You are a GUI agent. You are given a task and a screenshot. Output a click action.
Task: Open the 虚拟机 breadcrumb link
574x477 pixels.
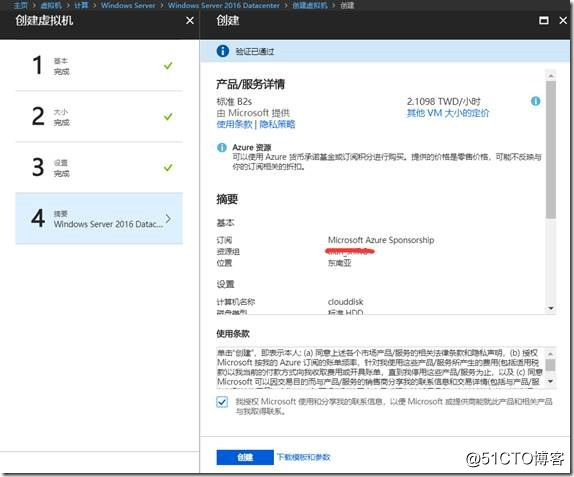pos(51,5)
